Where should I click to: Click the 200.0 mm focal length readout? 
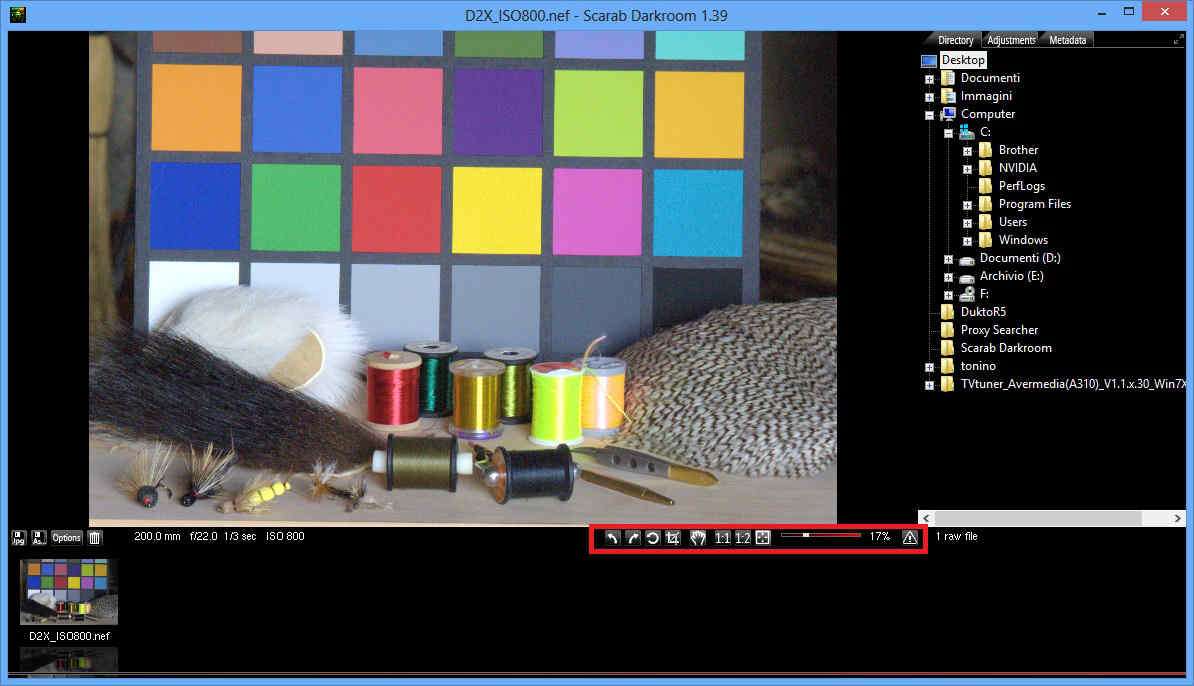[157, 537]
